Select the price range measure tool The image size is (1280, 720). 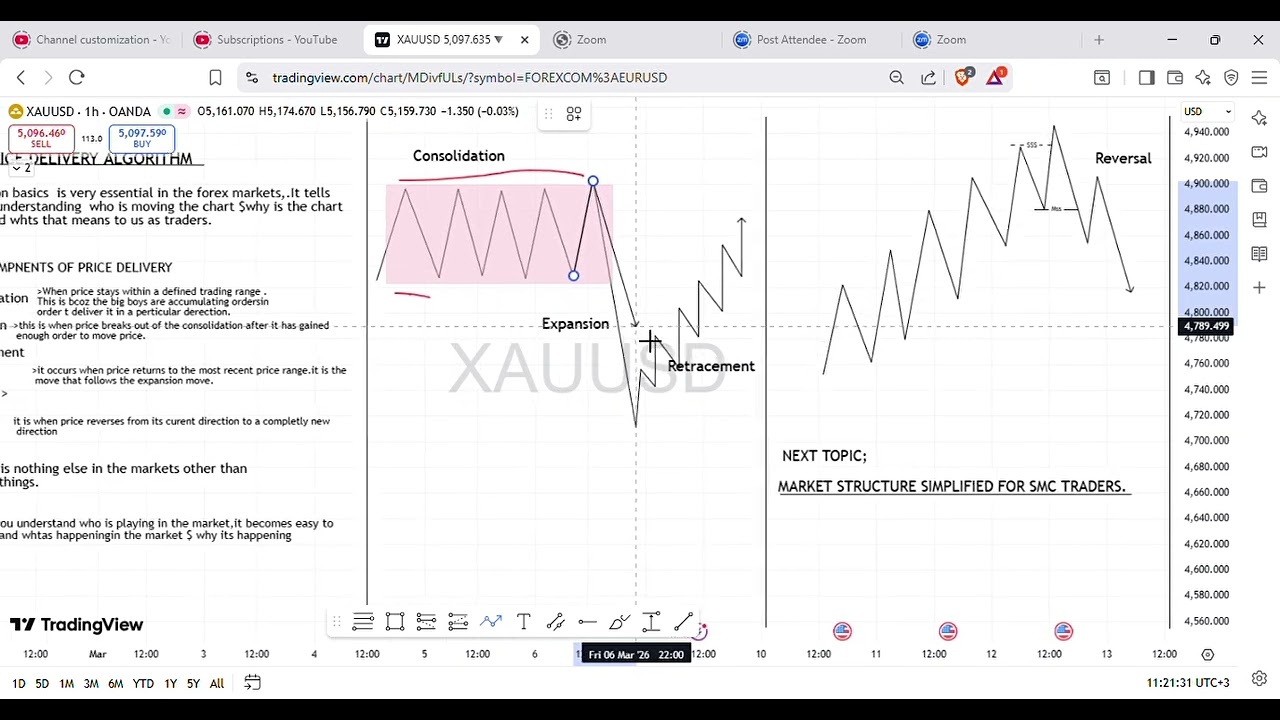[x=651, y=623]
